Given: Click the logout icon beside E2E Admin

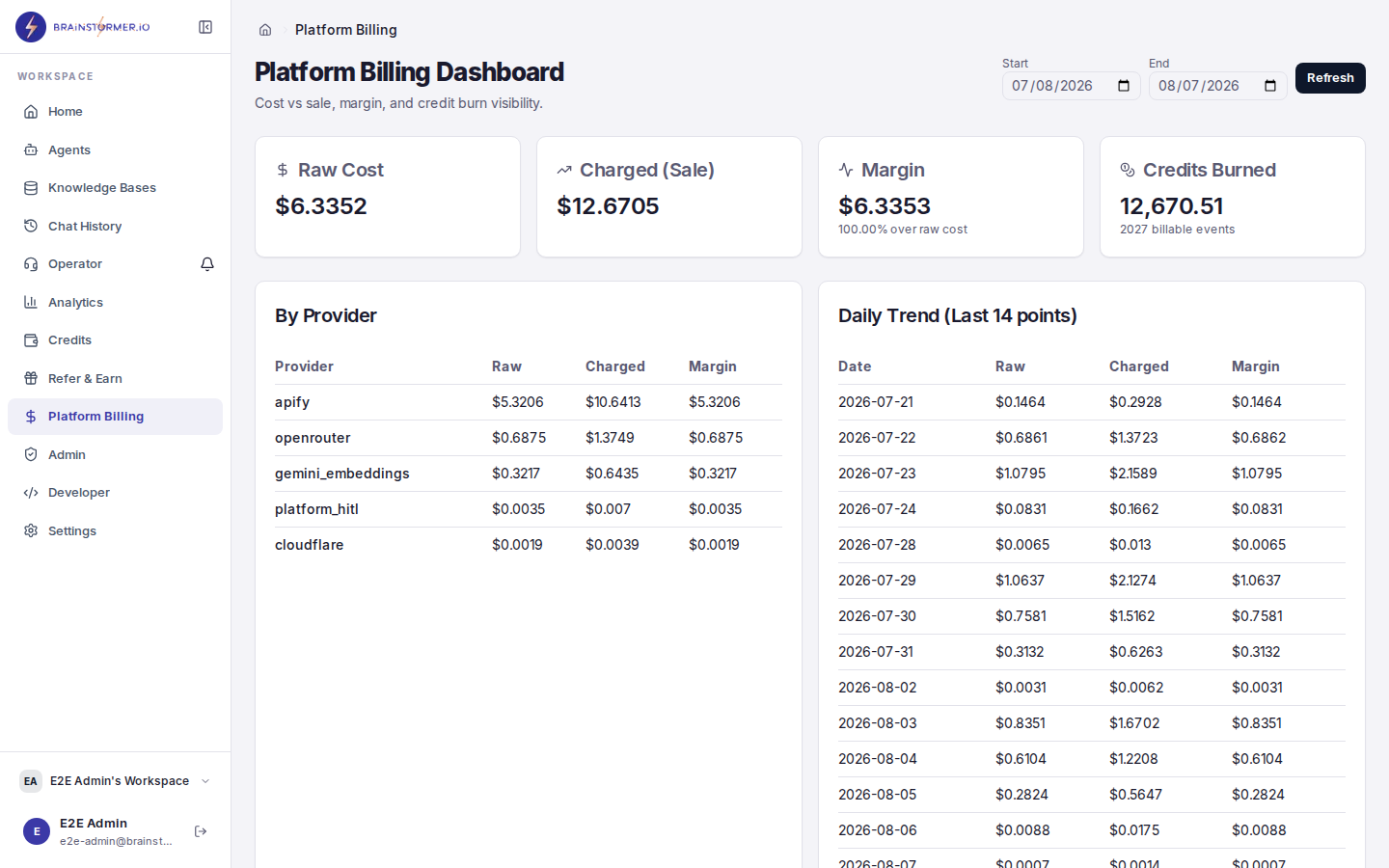Looking at the screenshot, I should (201, 831).
